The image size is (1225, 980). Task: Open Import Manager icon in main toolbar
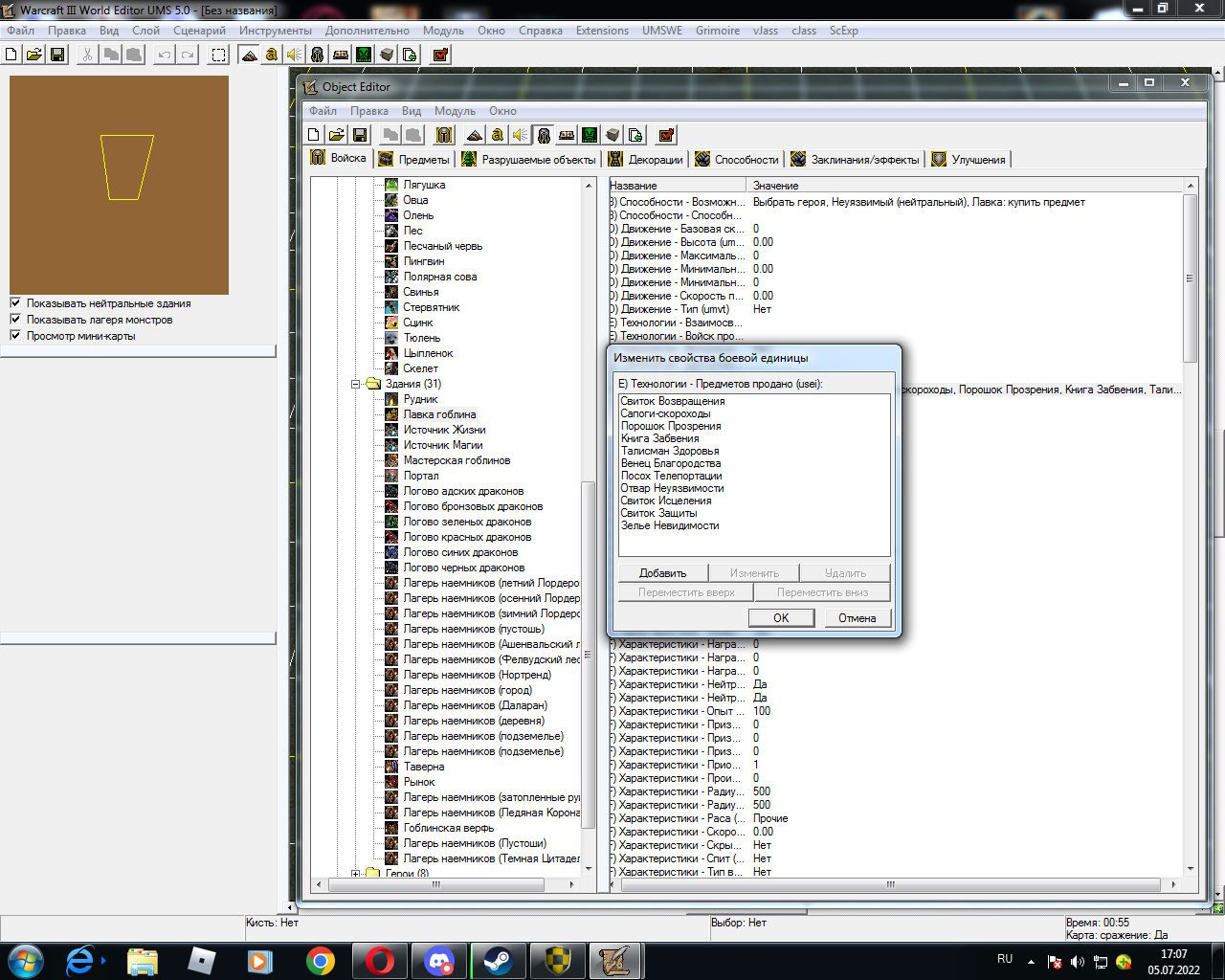pyautogui.click(x=410, y=55)
